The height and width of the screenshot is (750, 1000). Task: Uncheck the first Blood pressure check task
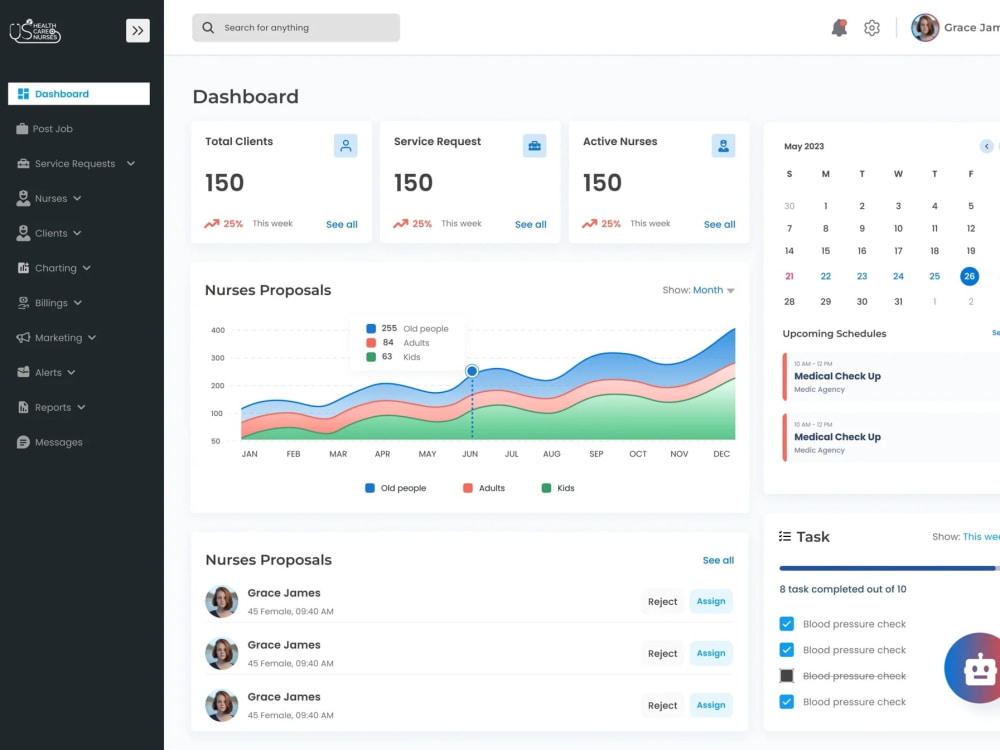click(786, 624)
